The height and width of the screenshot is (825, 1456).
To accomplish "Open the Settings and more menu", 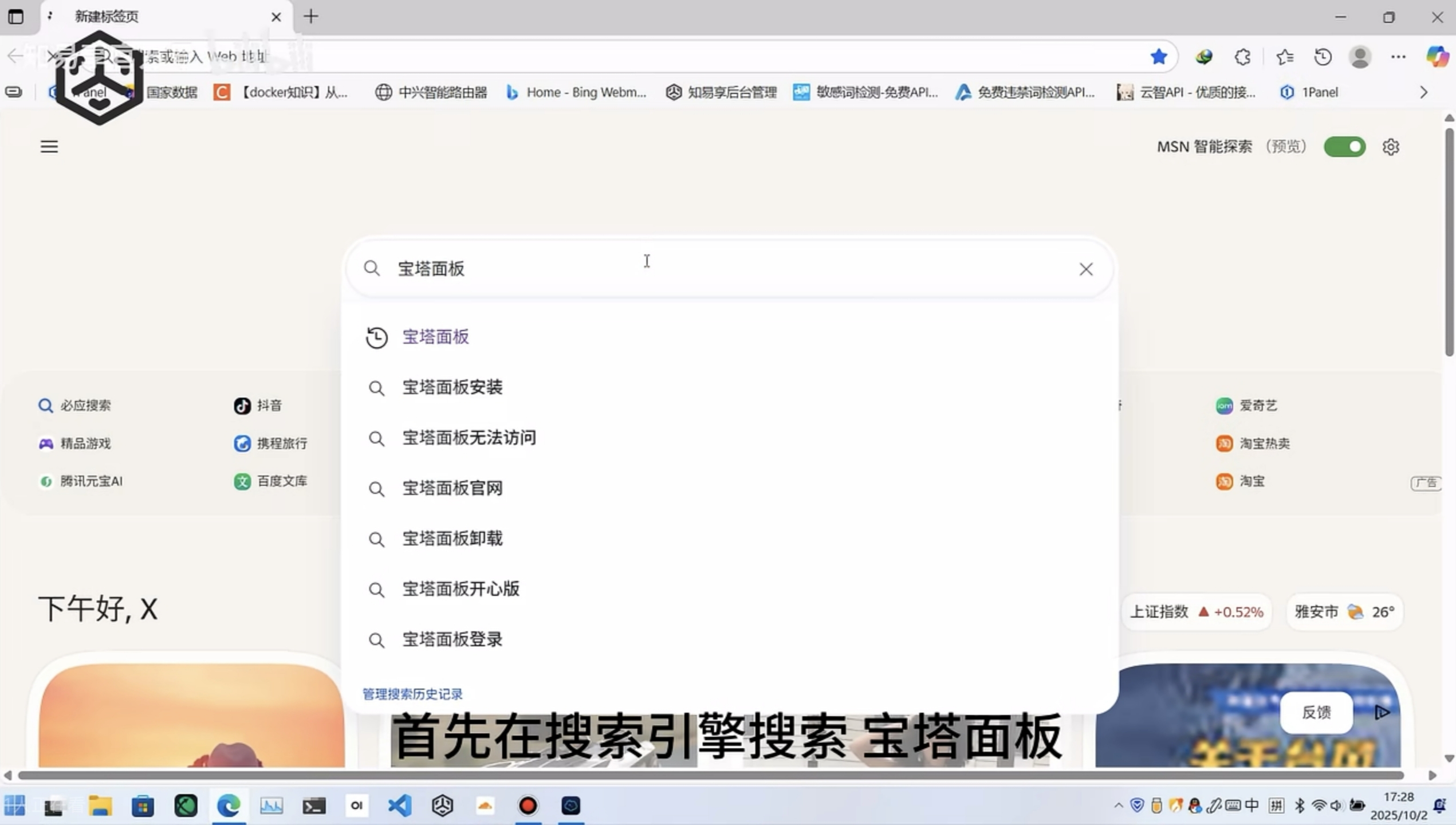I will [1398, 57].
